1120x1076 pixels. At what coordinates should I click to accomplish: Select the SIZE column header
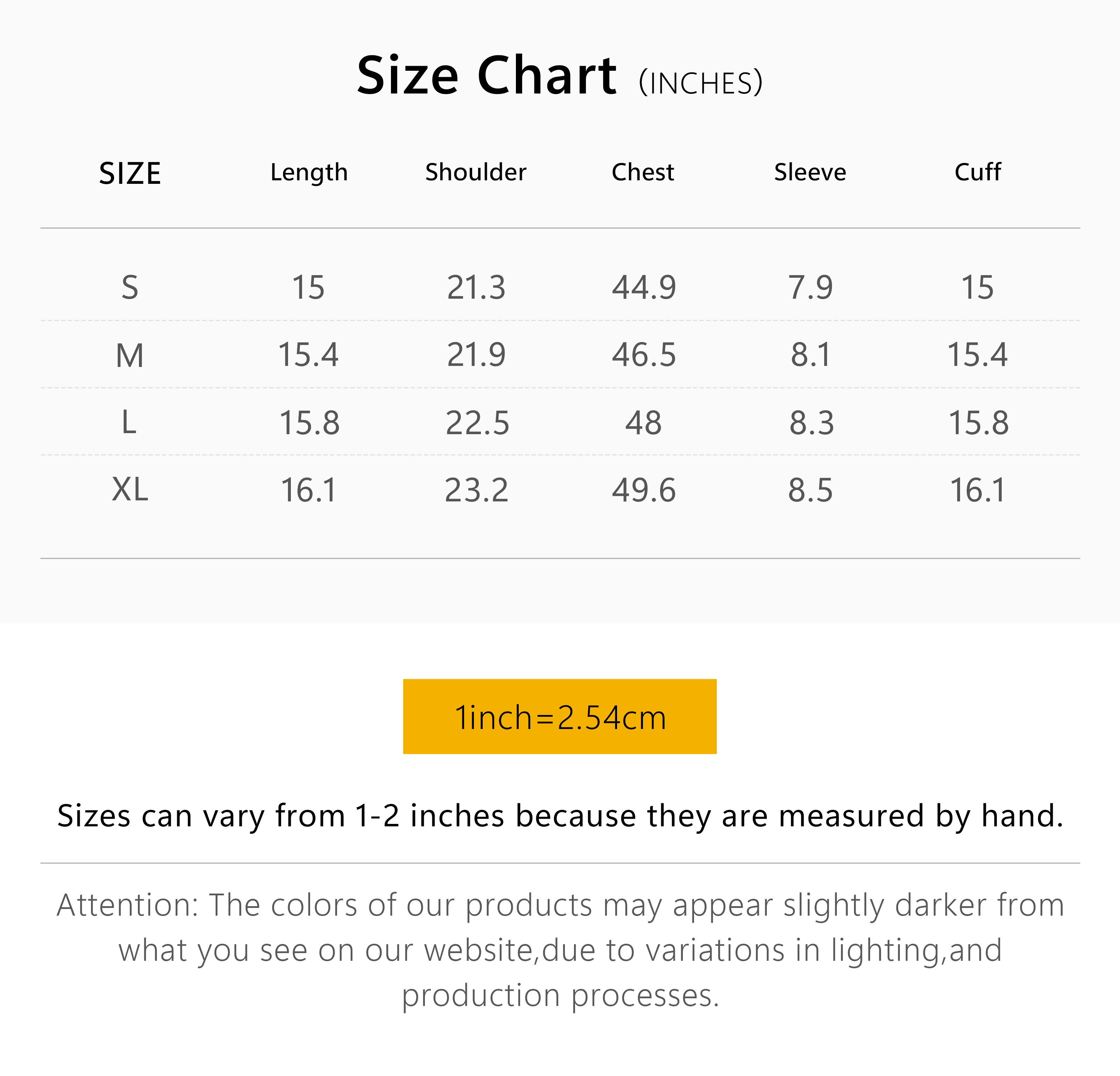[x=130, y=173]
